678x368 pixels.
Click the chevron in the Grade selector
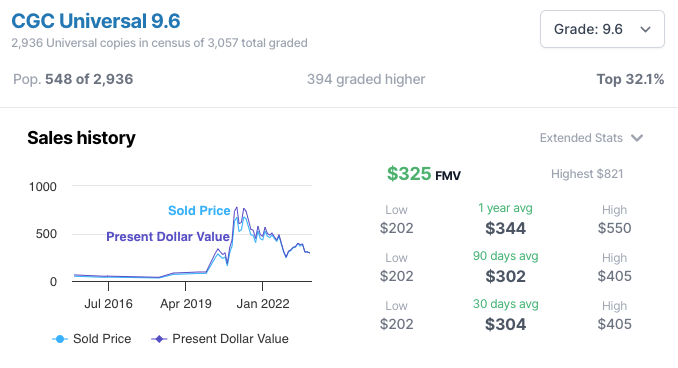tap(646, 29)
